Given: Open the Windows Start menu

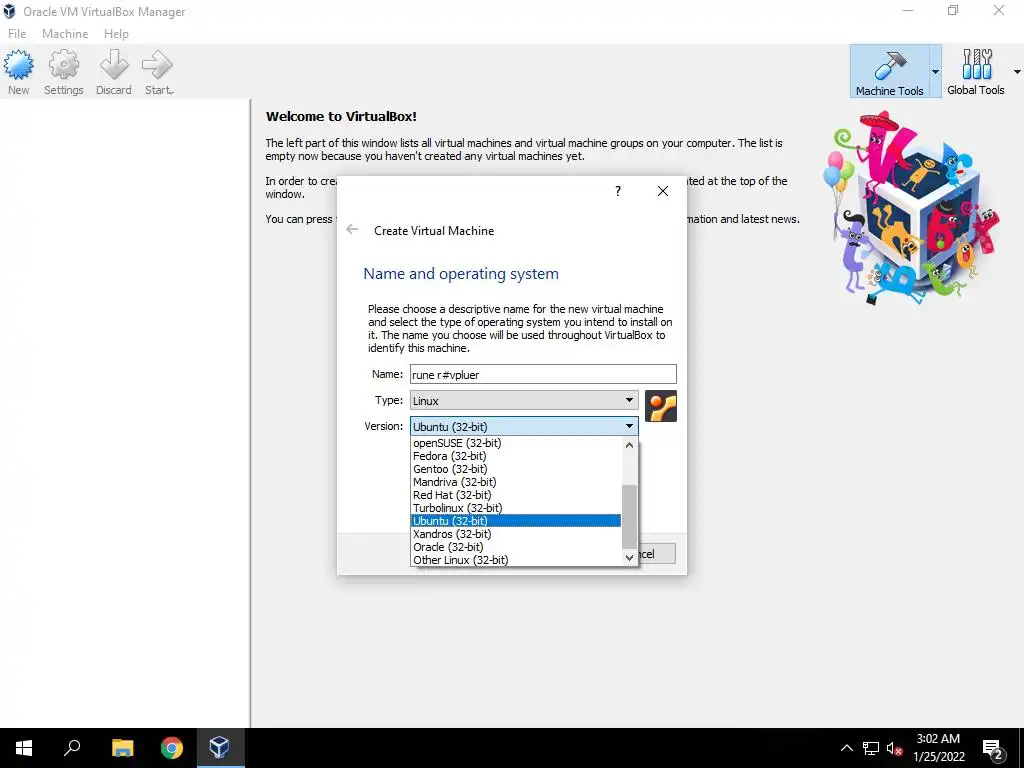Looking at the screenshot, I should pos(24,748).
